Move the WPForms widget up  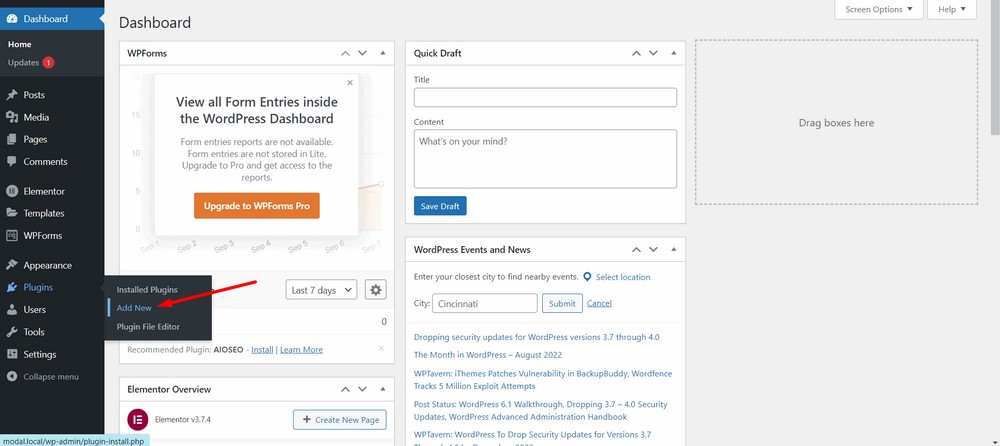pos(345,54)
